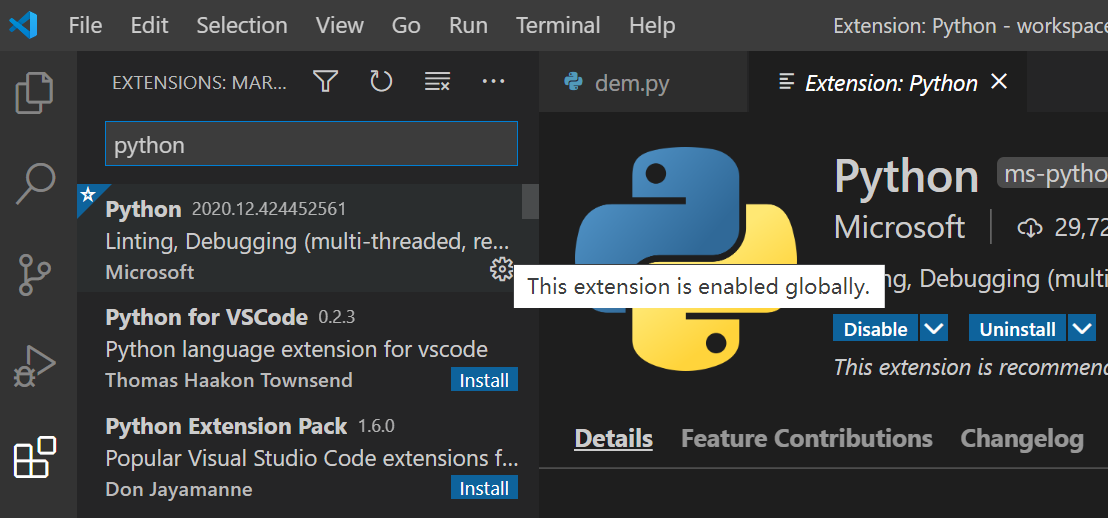Switch to the dem.py editor tab
Image resolution: width=1108 pixels, height=518 pixels.
click(643, 82)
